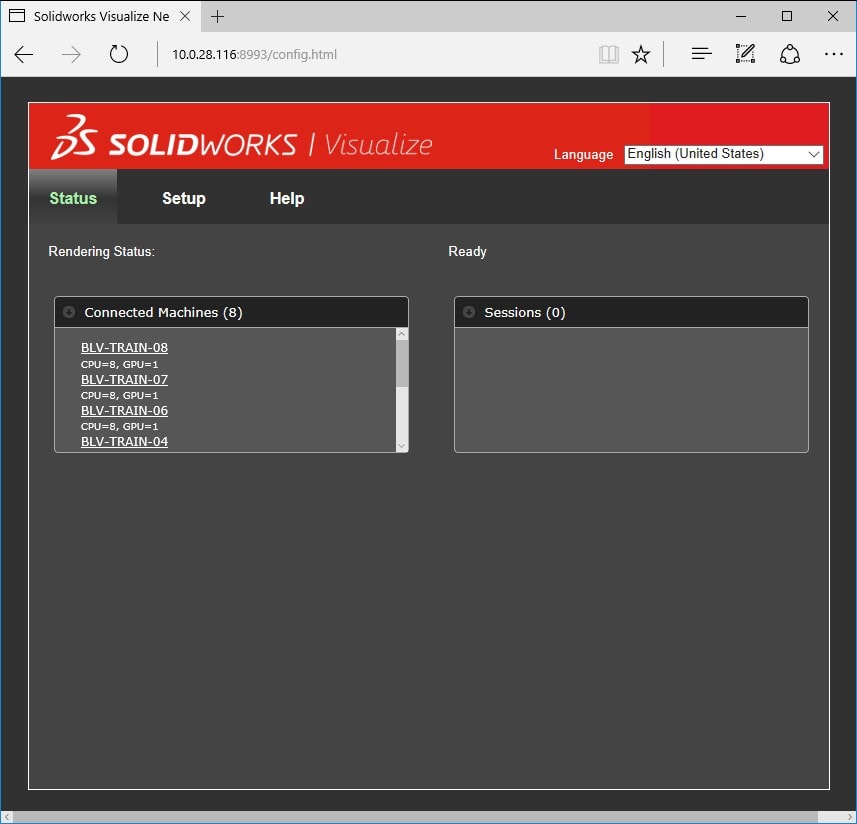857x824 pixels.
Task: Open a new browser tab
Action: click(218, 16)
